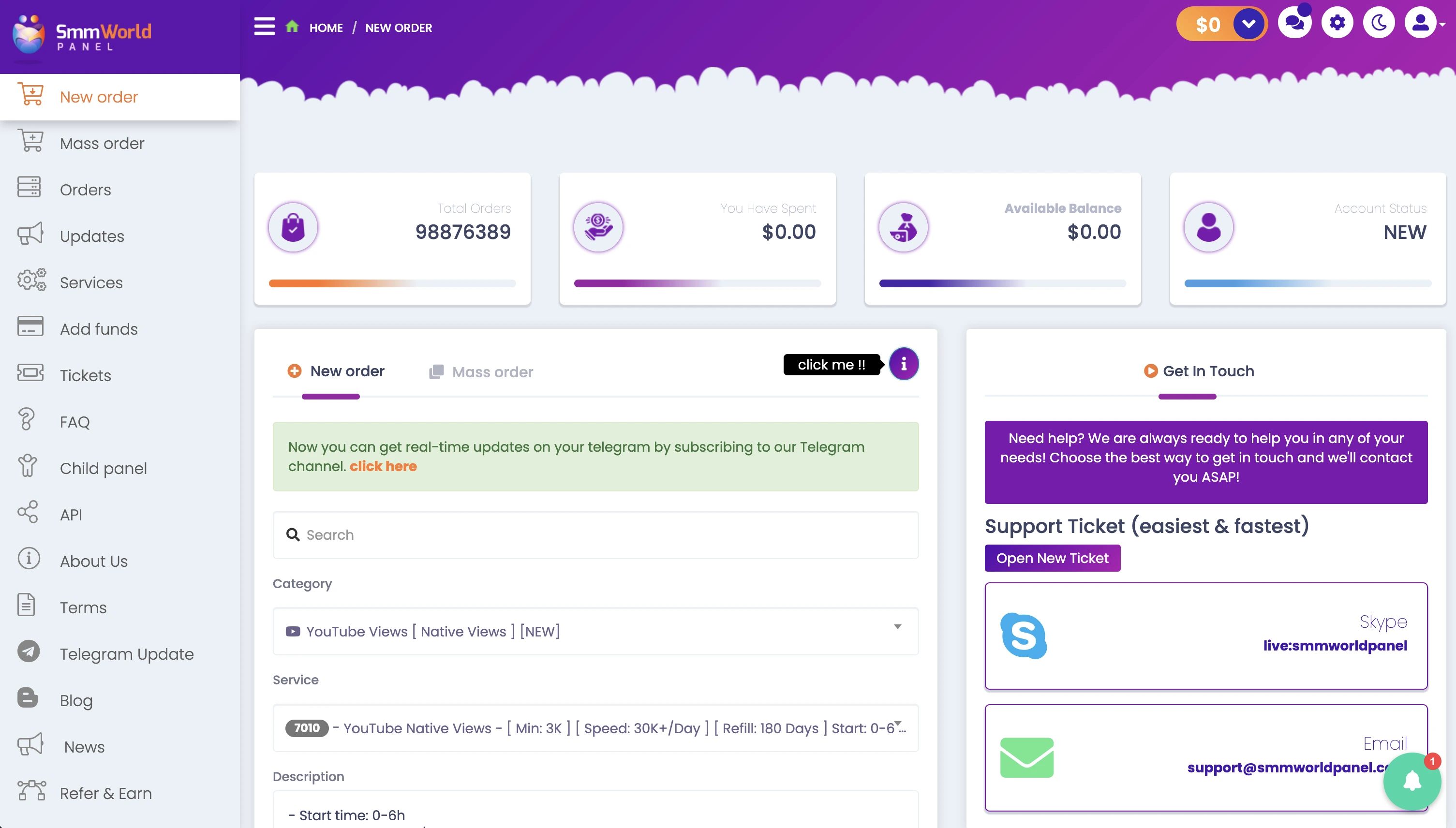The height and width of the screenshot is (828, 1456).
Task: Select Child panel in the sidebar
Action: 103,468
